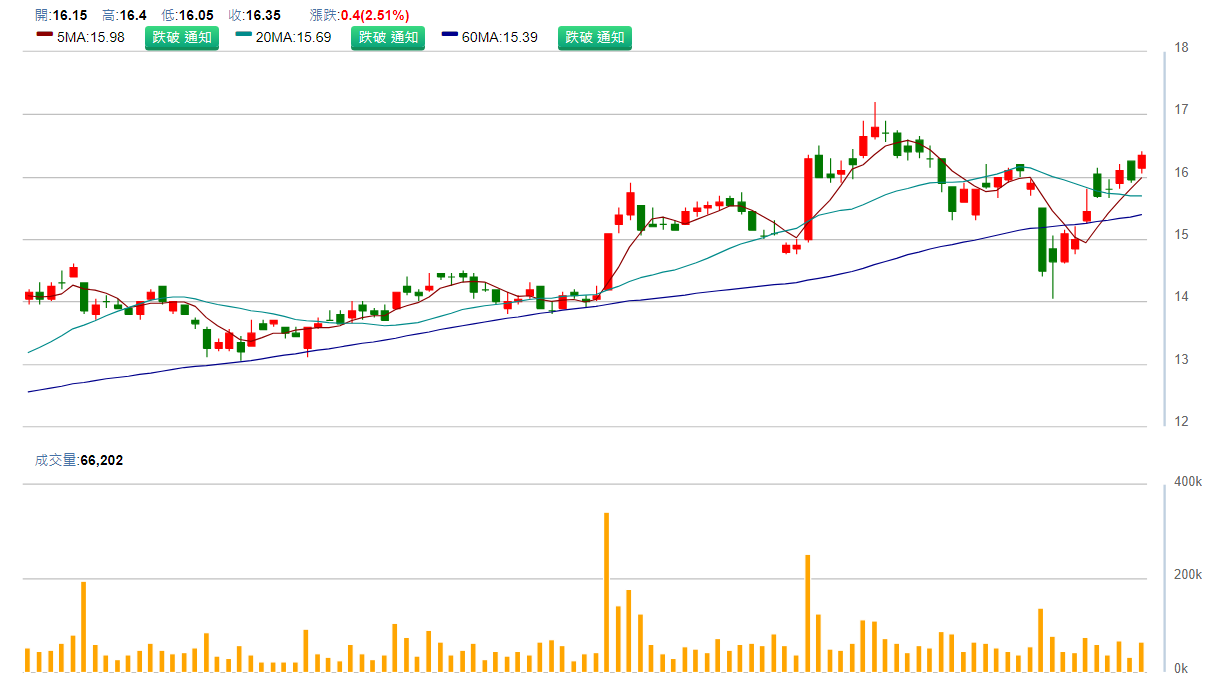
Task: Click the rightmost volume bar
Action: (1141, 657)
